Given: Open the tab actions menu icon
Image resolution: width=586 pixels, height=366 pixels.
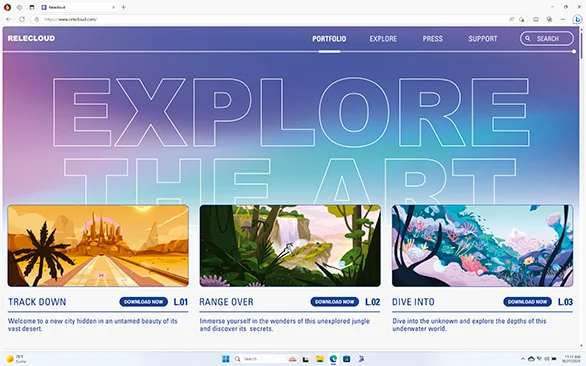Looking at the screenshot, I should point(32,7).
